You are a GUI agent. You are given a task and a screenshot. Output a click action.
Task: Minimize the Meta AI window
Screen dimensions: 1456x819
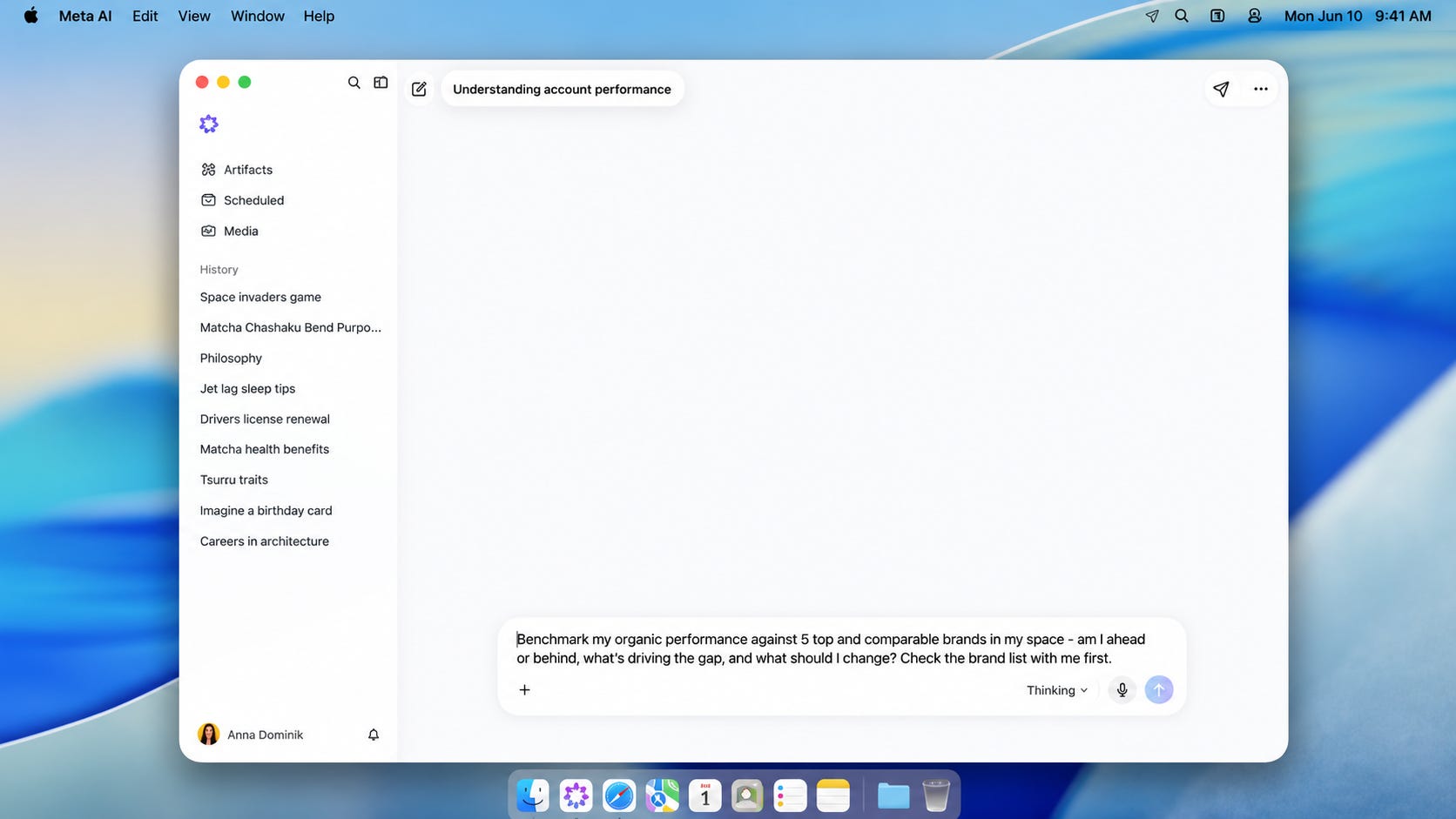click(223, 82)
